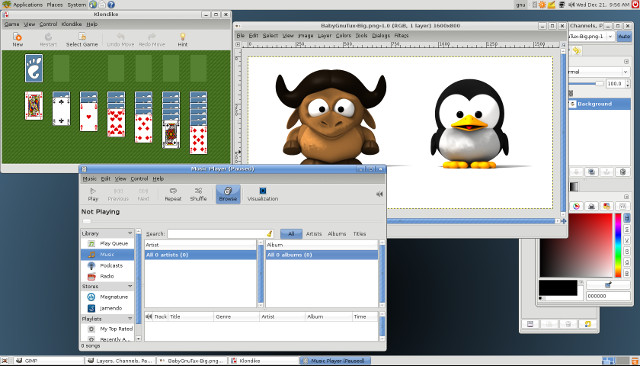Click the Hint lightbulb in Klondike toolbar

pyautogui.click(x=182, y=40)
